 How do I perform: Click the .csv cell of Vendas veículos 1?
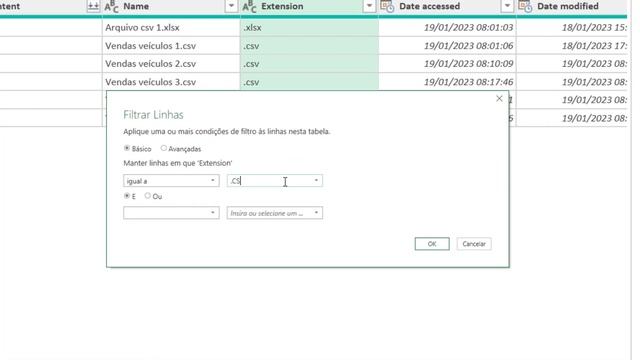point(309,46)
